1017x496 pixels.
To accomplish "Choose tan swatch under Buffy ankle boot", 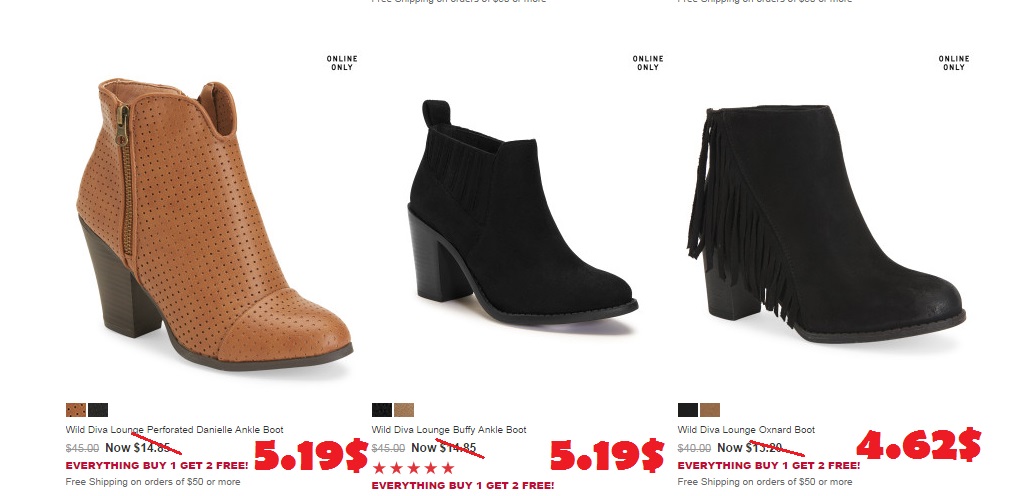I will [404, 410].
